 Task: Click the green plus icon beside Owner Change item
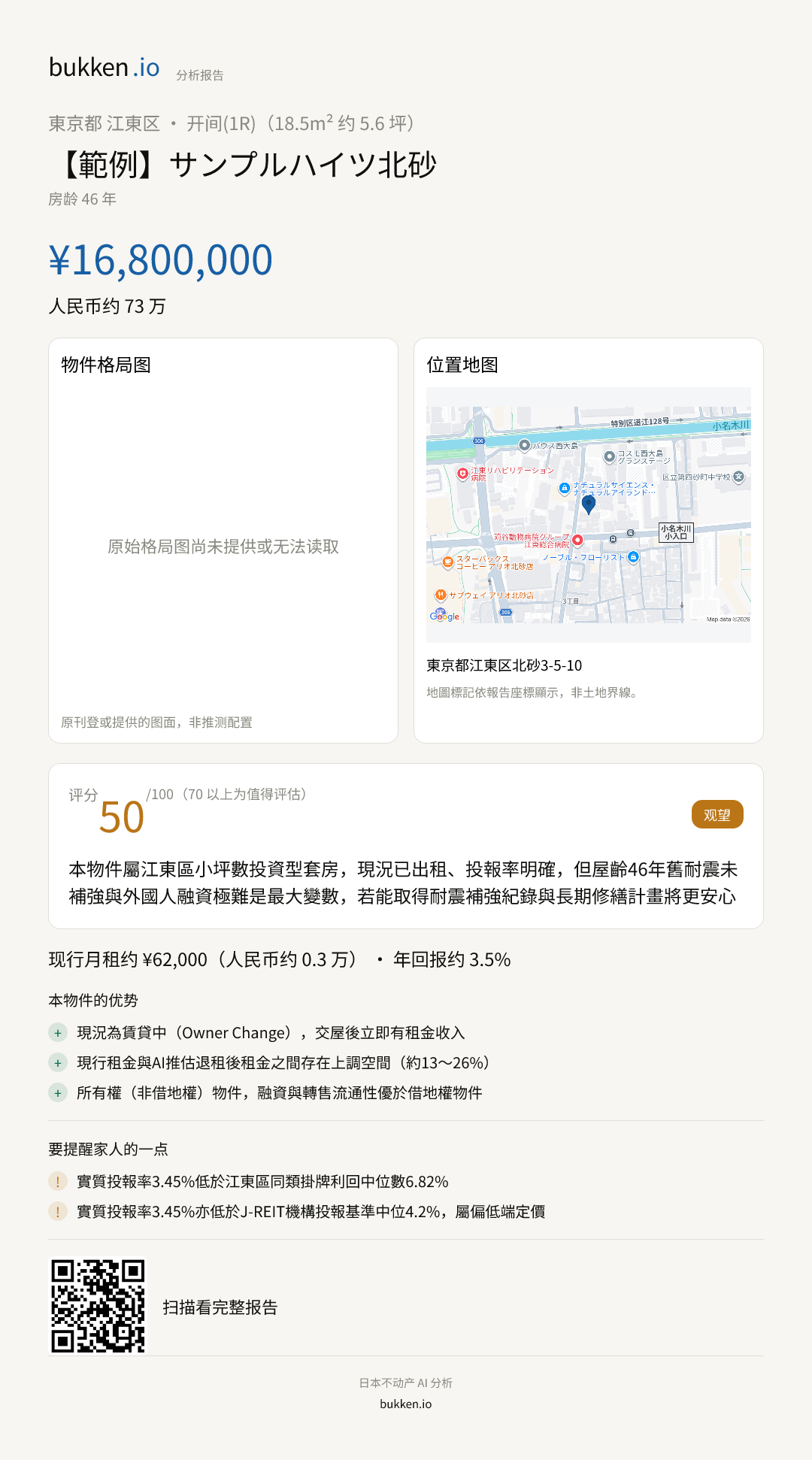tap(58, 1033)
